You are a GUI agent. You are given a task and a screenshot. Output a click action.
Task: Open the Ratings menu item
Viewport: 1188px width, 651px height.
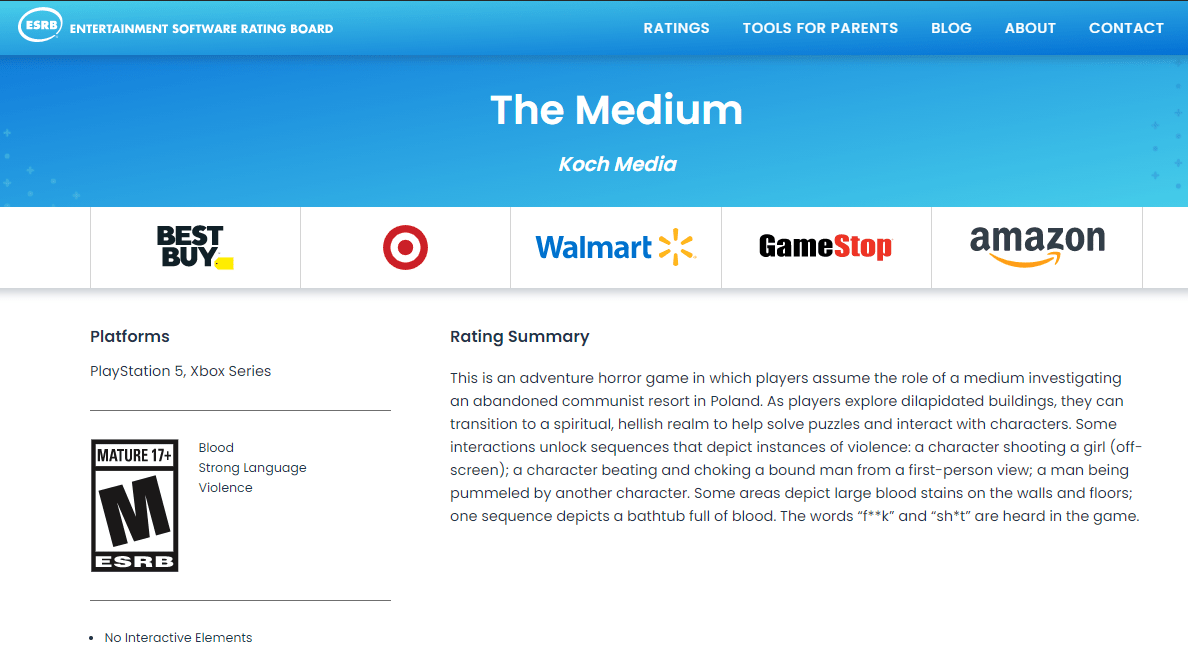coord(677,28)
